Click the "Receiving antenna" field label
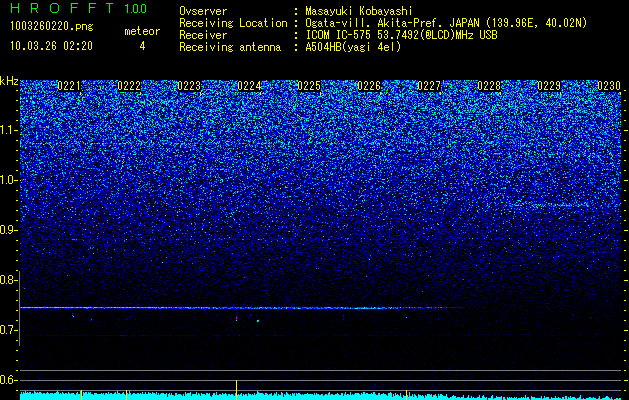 click(230, 47)
